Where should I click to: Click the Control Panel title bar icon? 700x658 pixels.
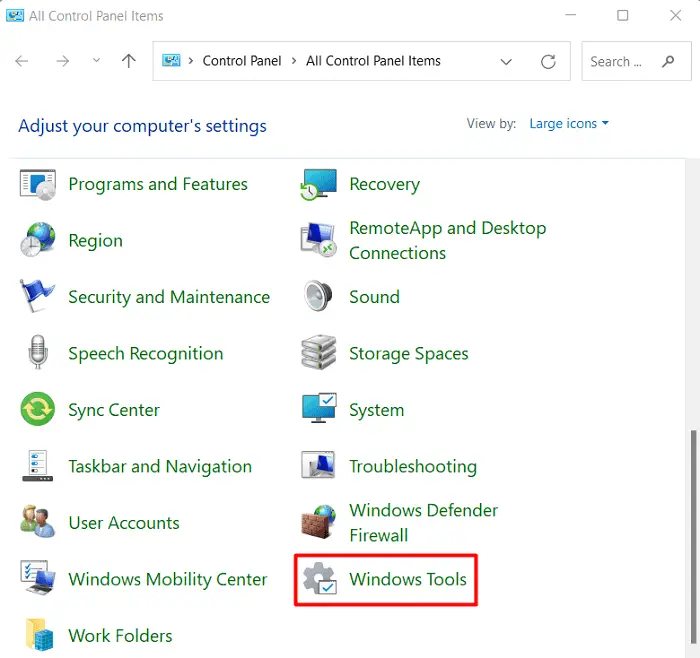click(x=15, y=16)
